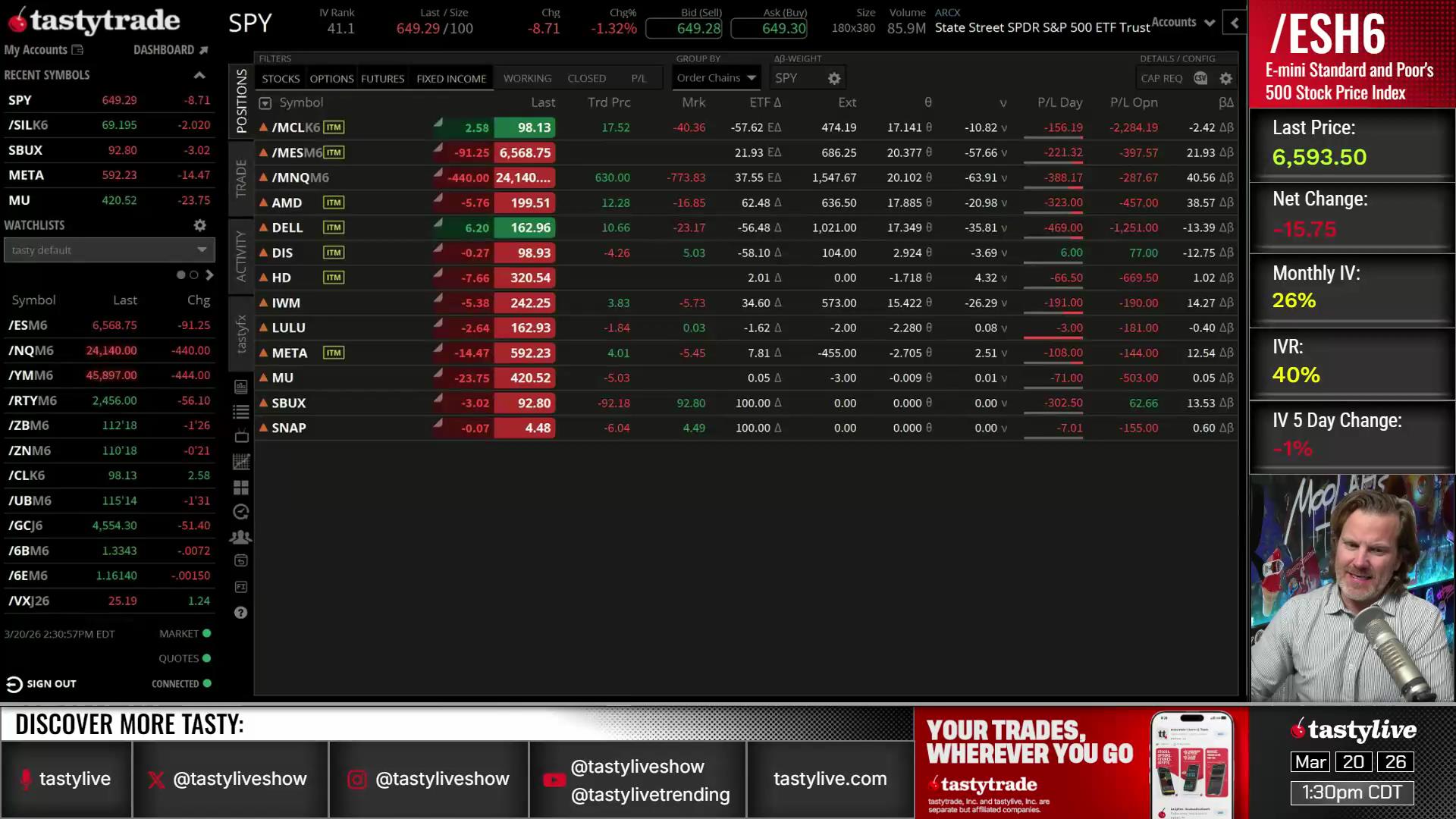Open the watchlists settings gear
Viewport: 1456px width, 819px height.
[x=199, y=225]
